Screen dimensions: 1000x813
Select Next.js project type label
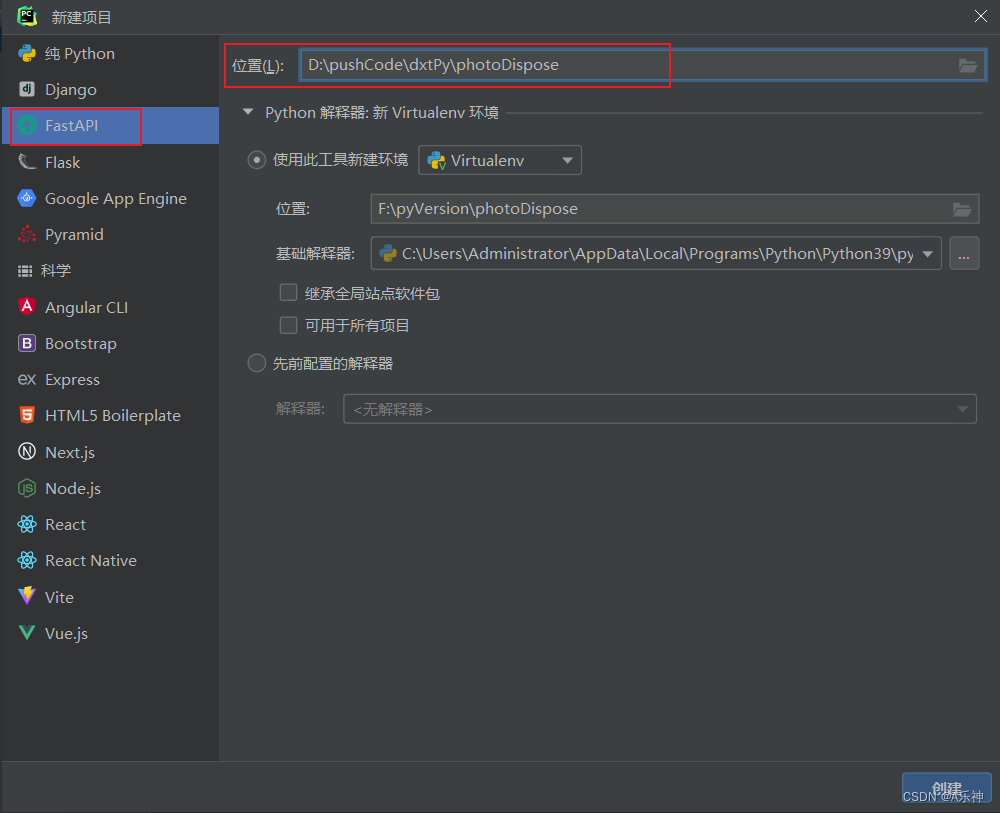click(70, 453)
